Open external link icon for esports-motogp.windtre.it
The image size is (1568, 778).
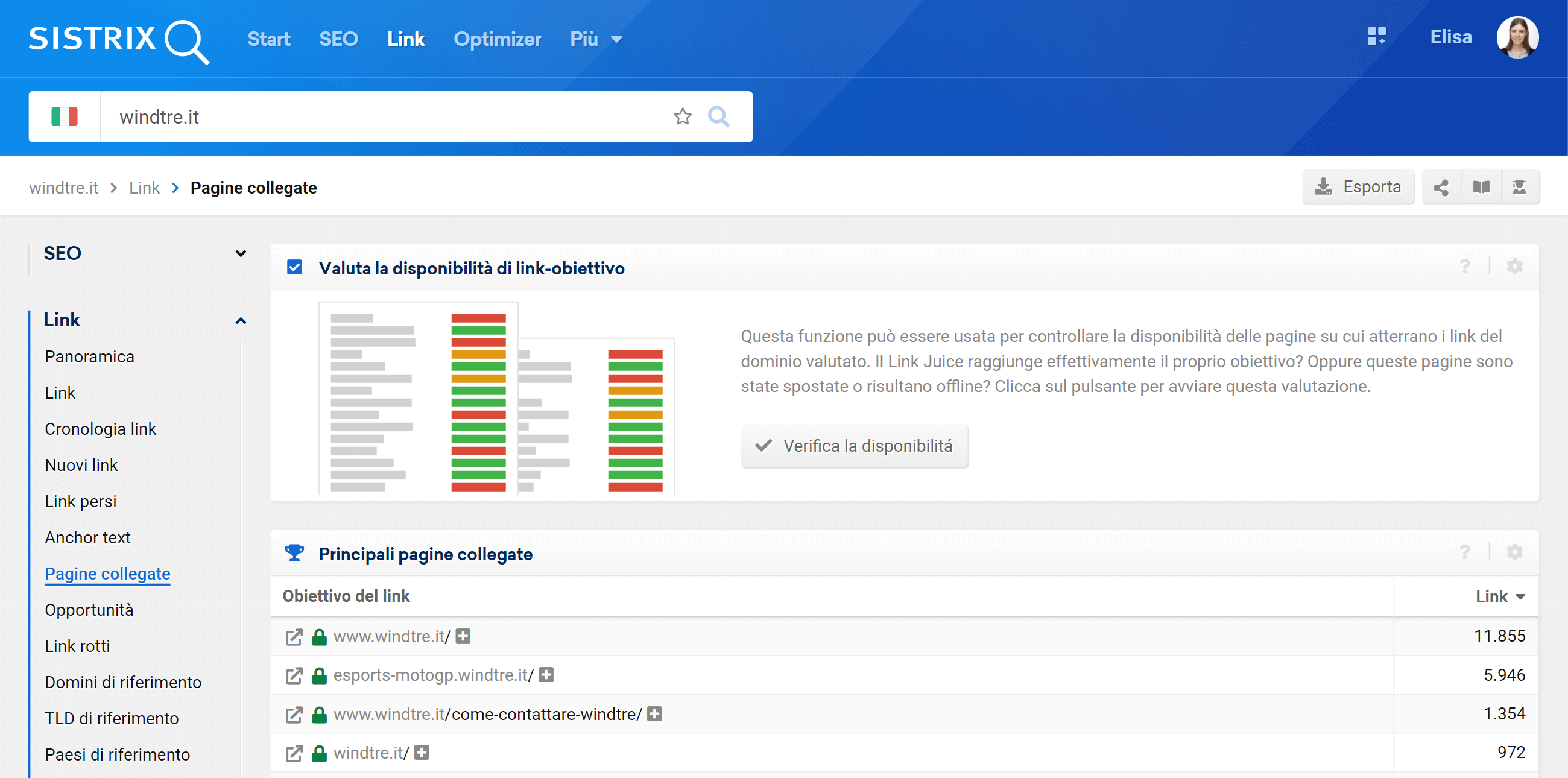coord(294,675)
